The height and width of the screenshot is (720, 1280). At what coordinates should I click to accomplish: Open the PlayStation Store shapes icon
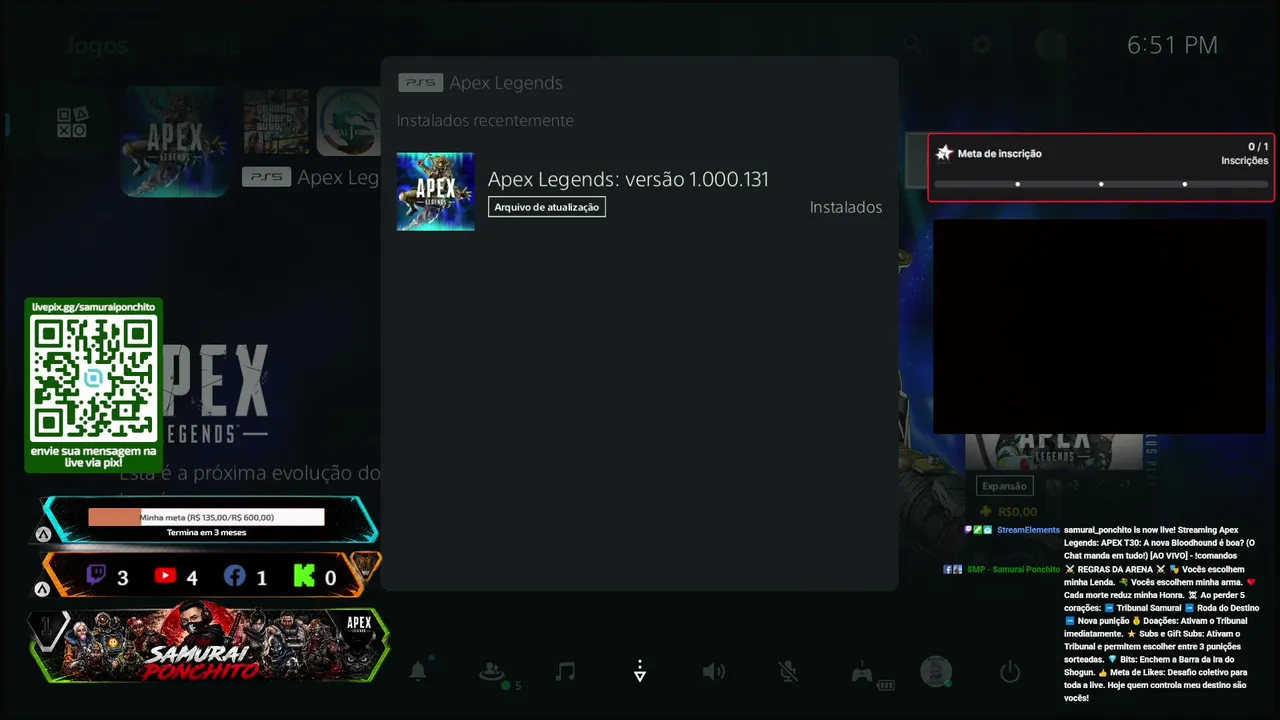tap(72, 122)
